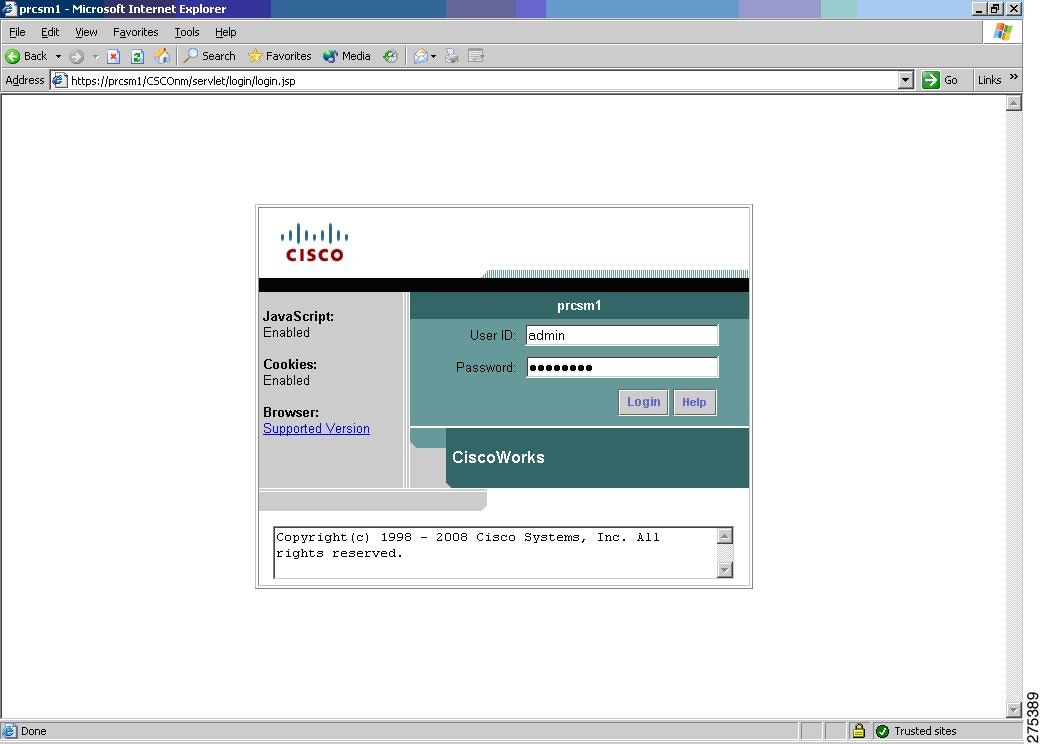Open the Mail envelope icon
Viewport: 1042px width, 744px height.
coord(421,56)
